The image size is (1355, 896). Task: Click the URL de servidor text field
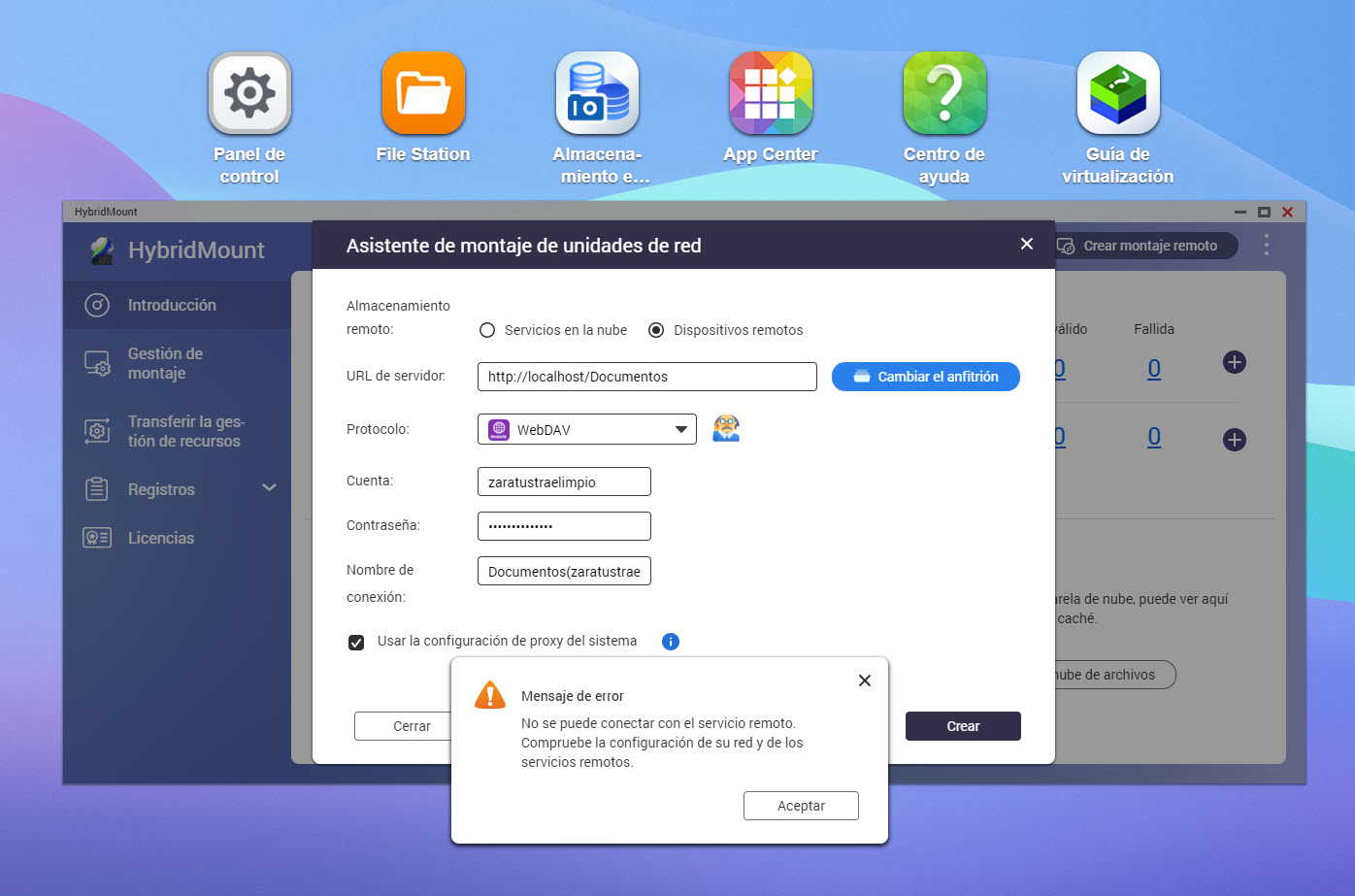[646, 377]
